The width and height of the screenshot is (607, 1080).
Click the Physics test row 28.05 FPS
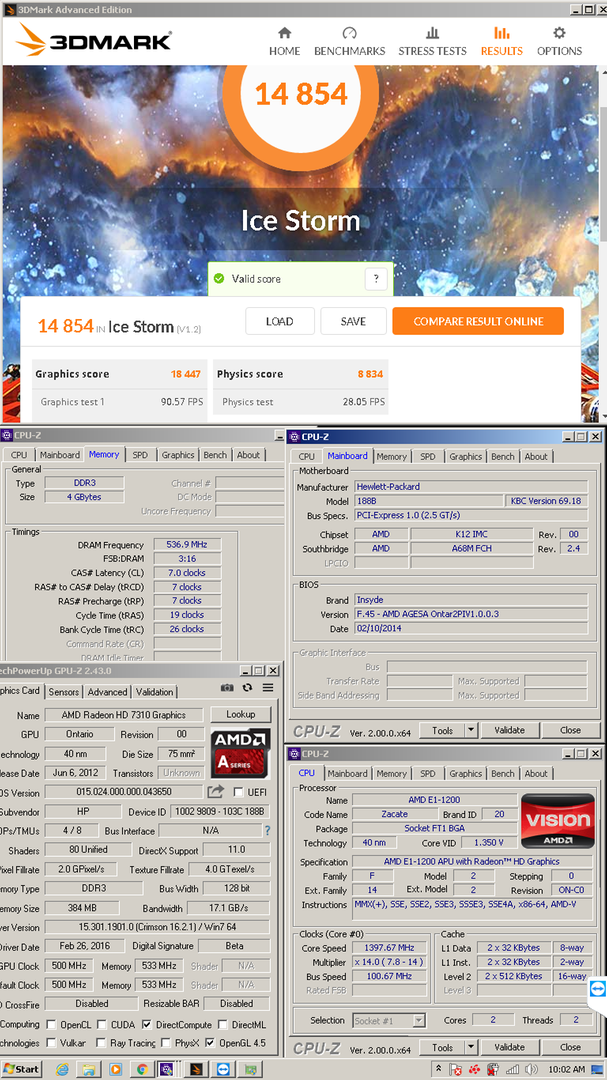300,402
